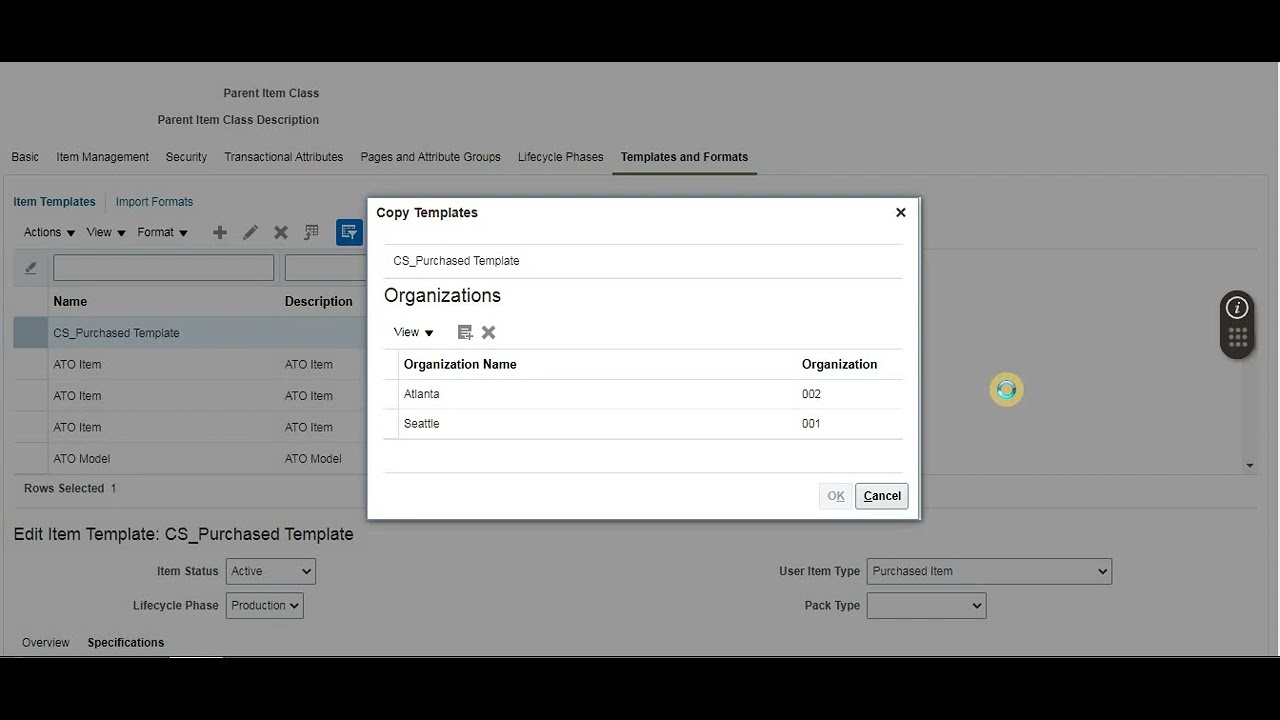
Task: Click the Remove organization X icon in dialog
Action: point(489,332)
